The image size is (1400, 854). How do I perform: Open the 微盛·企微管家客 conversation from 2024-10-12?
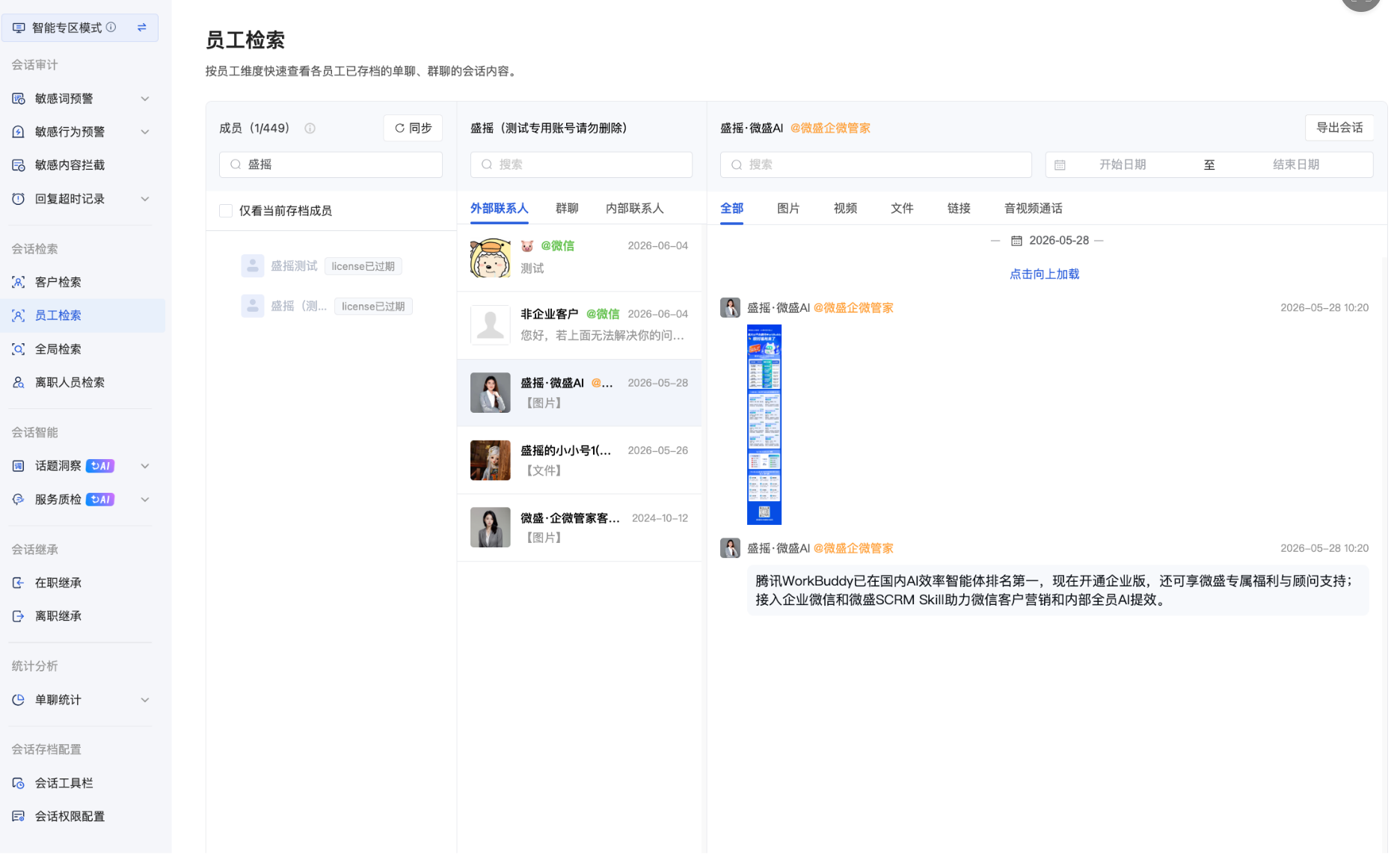[580, 528]
